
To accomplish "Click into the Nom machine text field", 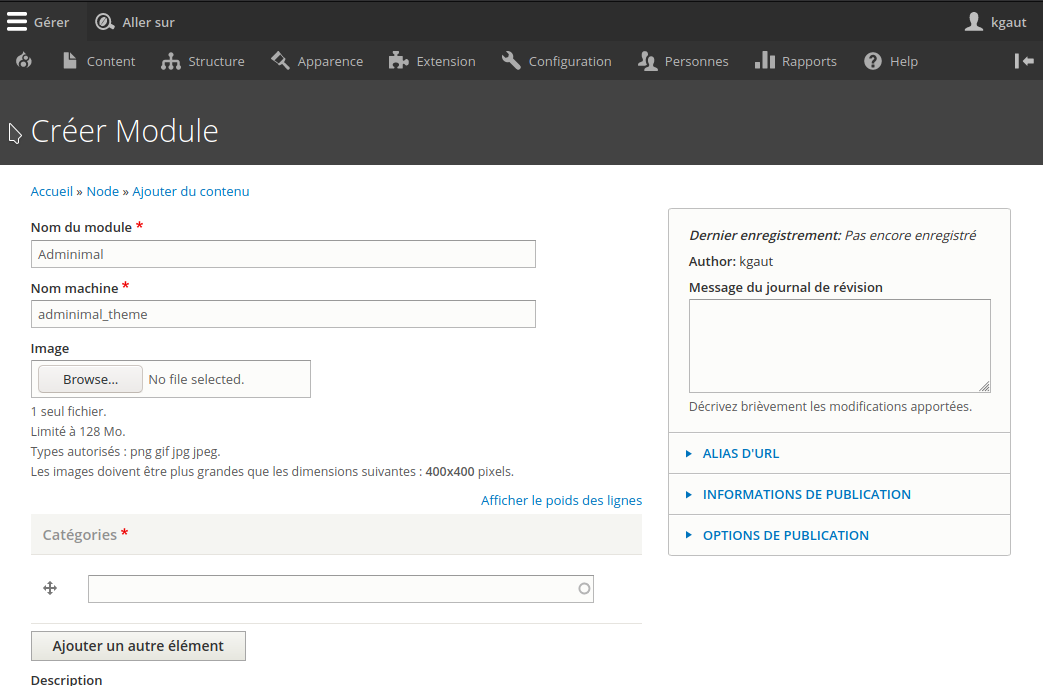I will [283, 314].
